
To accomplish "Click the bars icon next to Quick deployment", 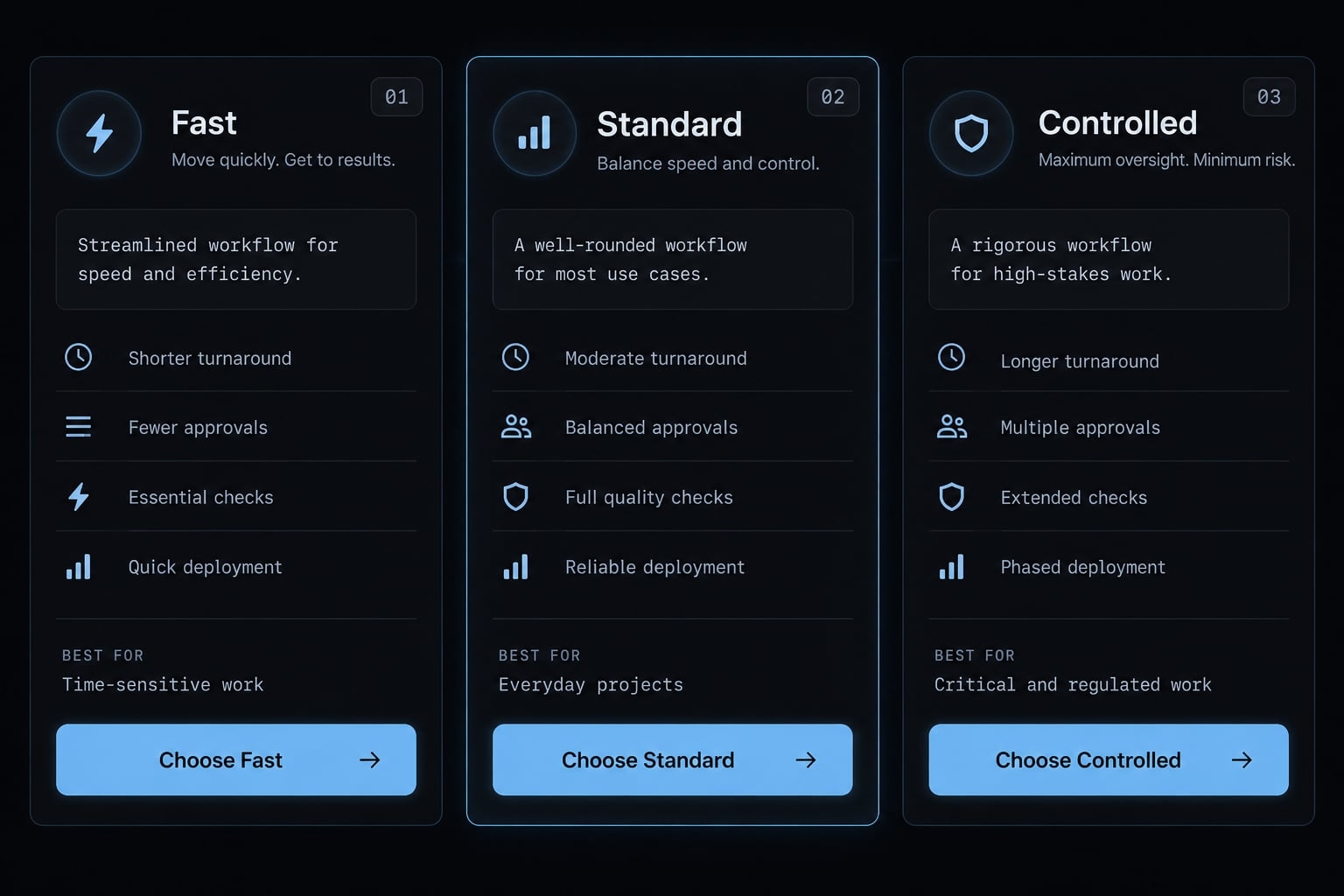I will [x=79, y=567].
